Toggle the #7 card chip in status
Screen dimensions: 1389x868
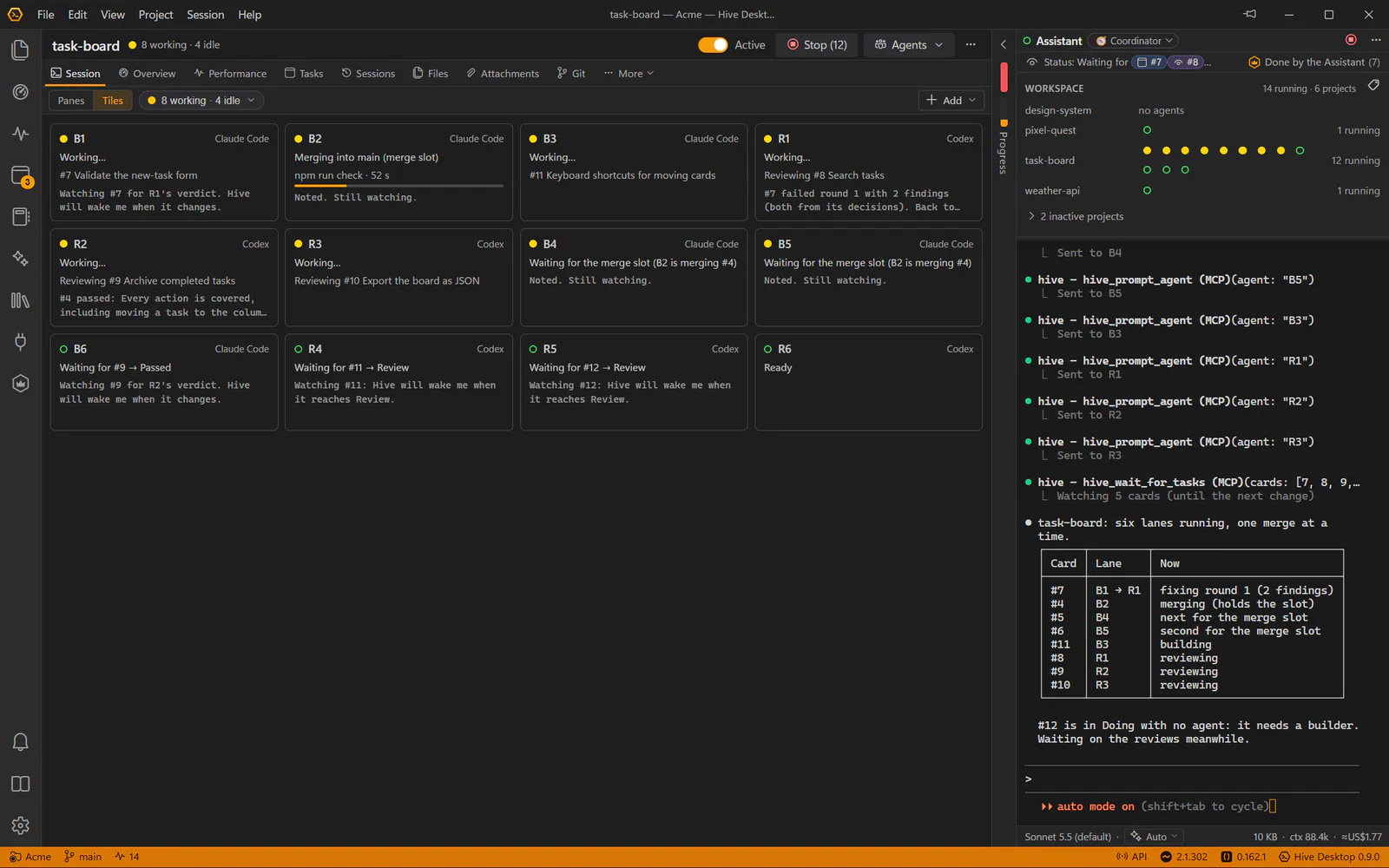click(1149, 62)
